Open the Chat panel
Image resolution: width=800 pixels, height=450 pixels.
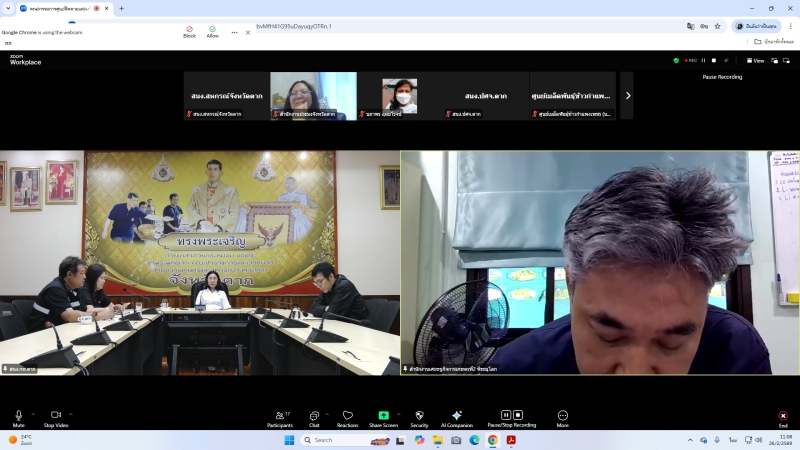[313, 416]
